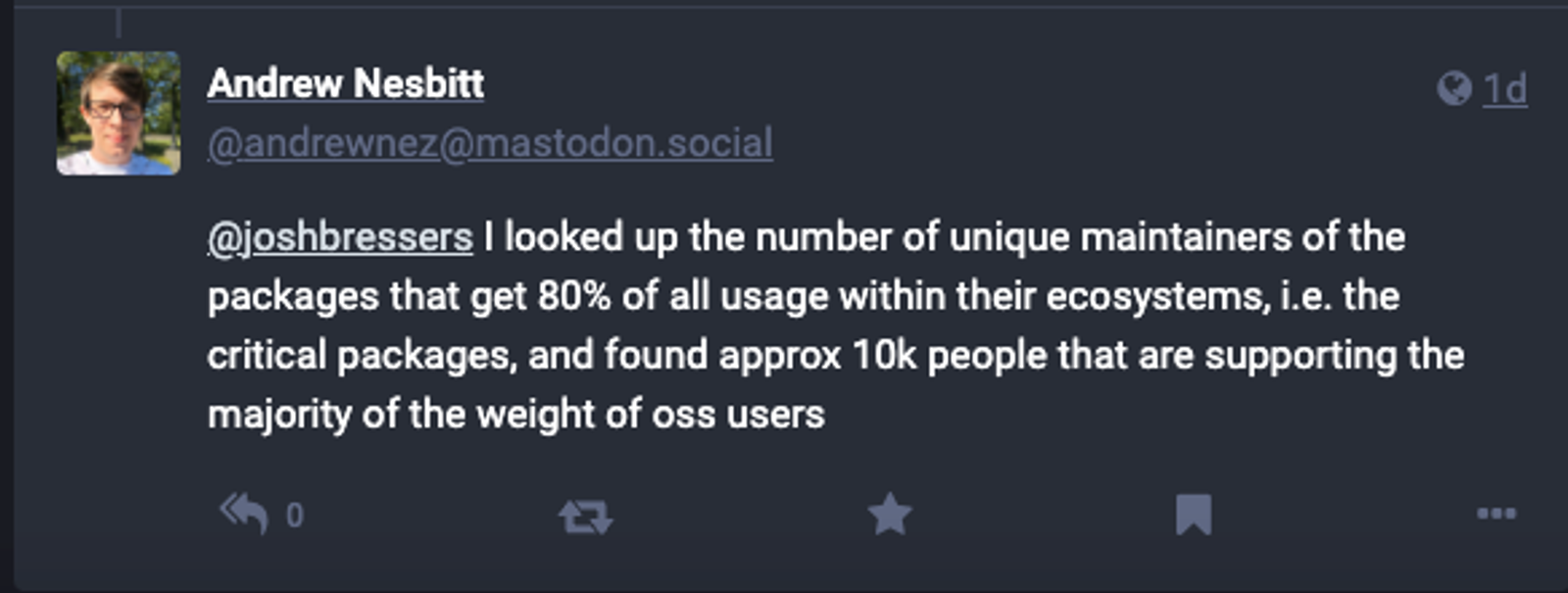Click the thread connector line above the avatar
Viewport: 1568px width, 593px height.
tap(119, 22)
